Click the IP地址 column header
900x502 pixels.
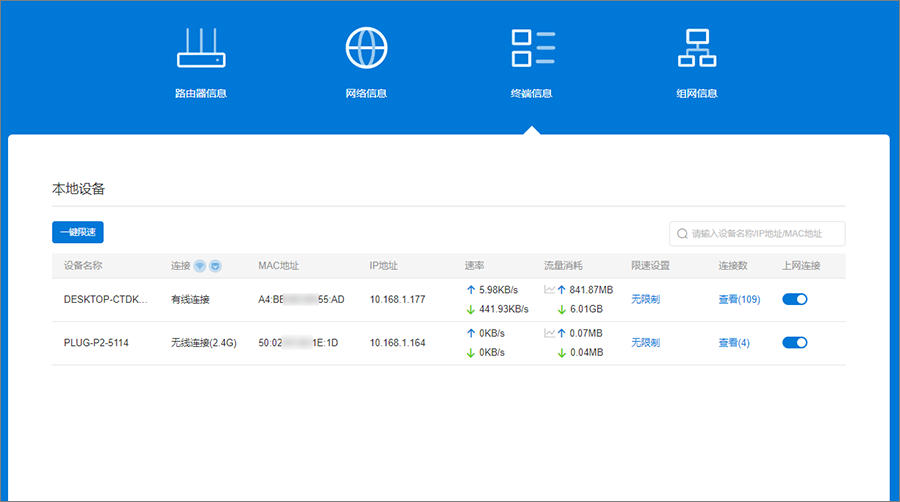pyautogui.click(x=383, y=265)
